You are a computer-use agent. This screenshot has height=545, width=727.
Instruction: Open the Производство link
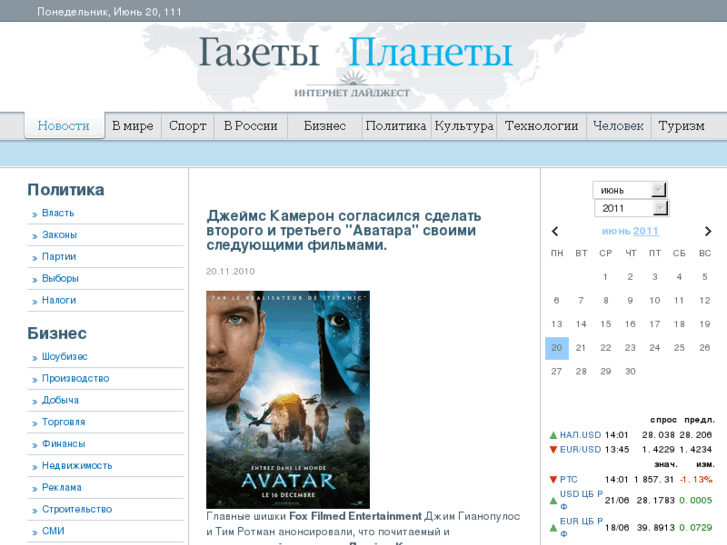click(76, 378)
